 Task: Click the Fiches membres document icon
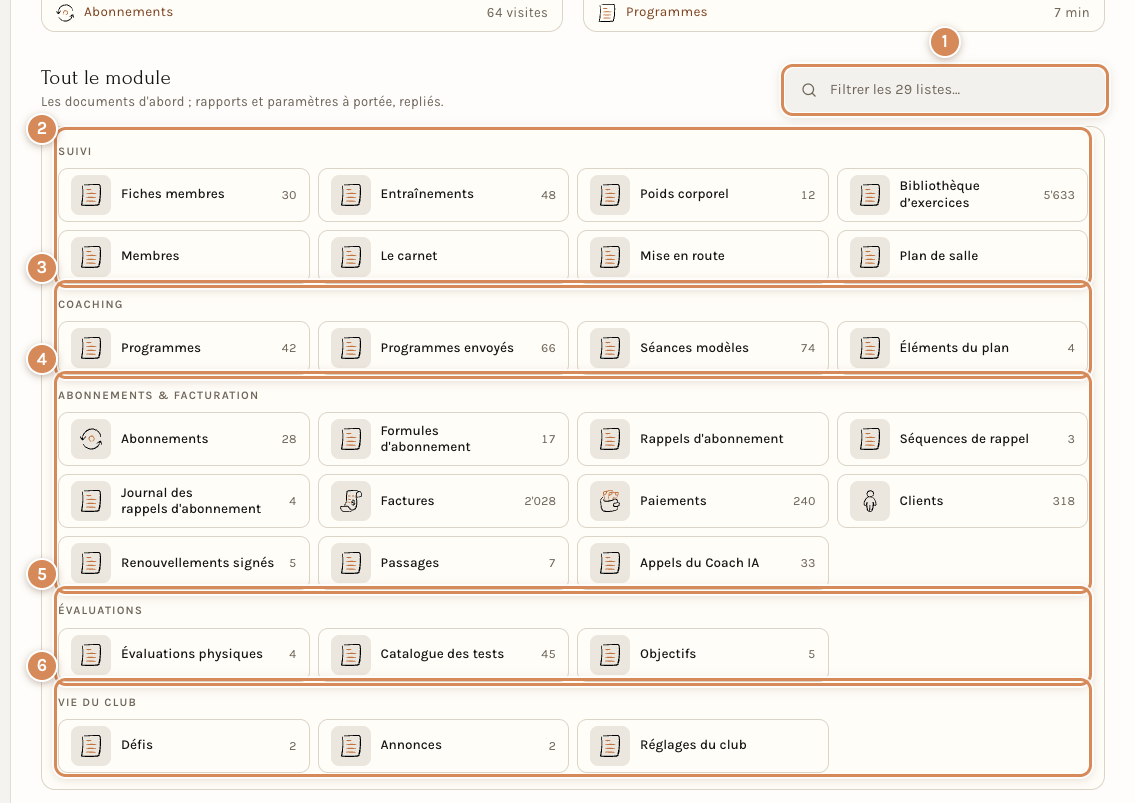point(91,195)
